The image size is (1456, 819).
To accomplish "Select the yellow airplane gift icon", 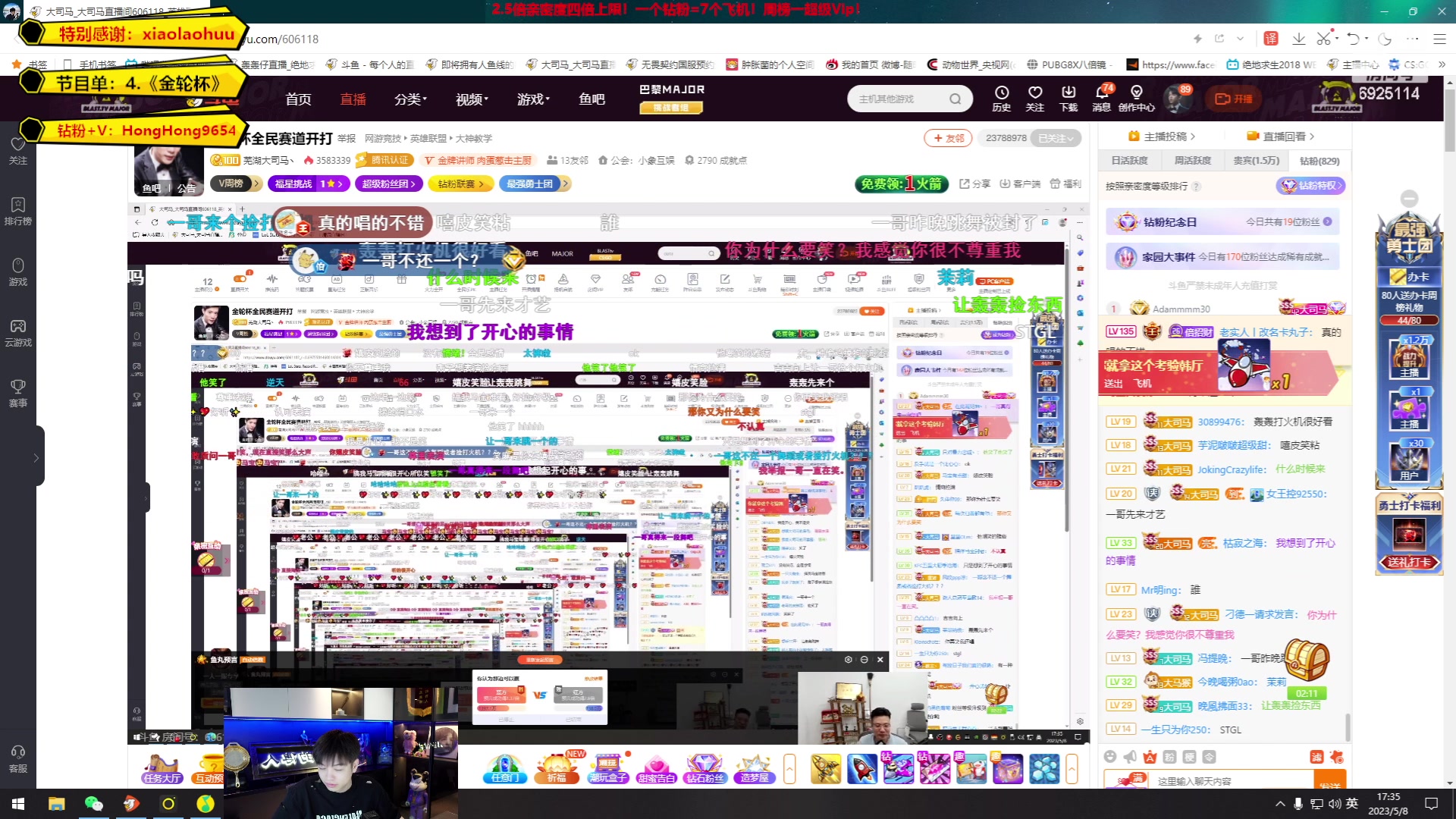I will click(825, 768).
